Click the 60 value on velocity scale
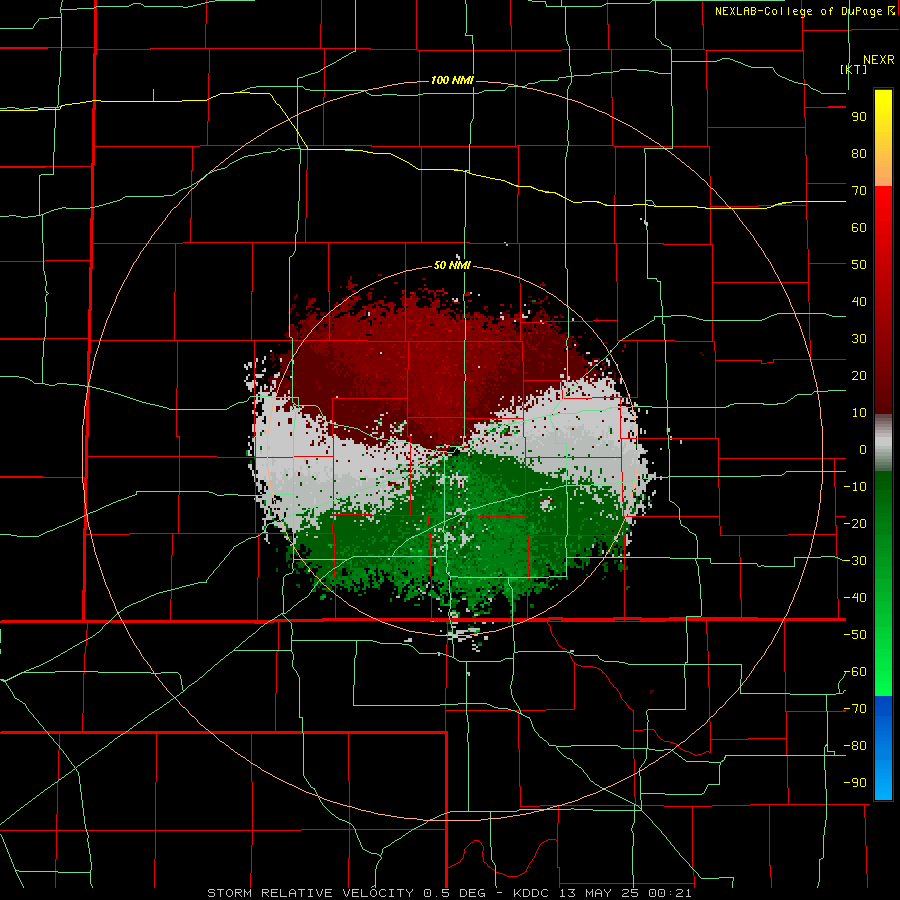This screenshot has width=900, height=900. tap(859, 228)
